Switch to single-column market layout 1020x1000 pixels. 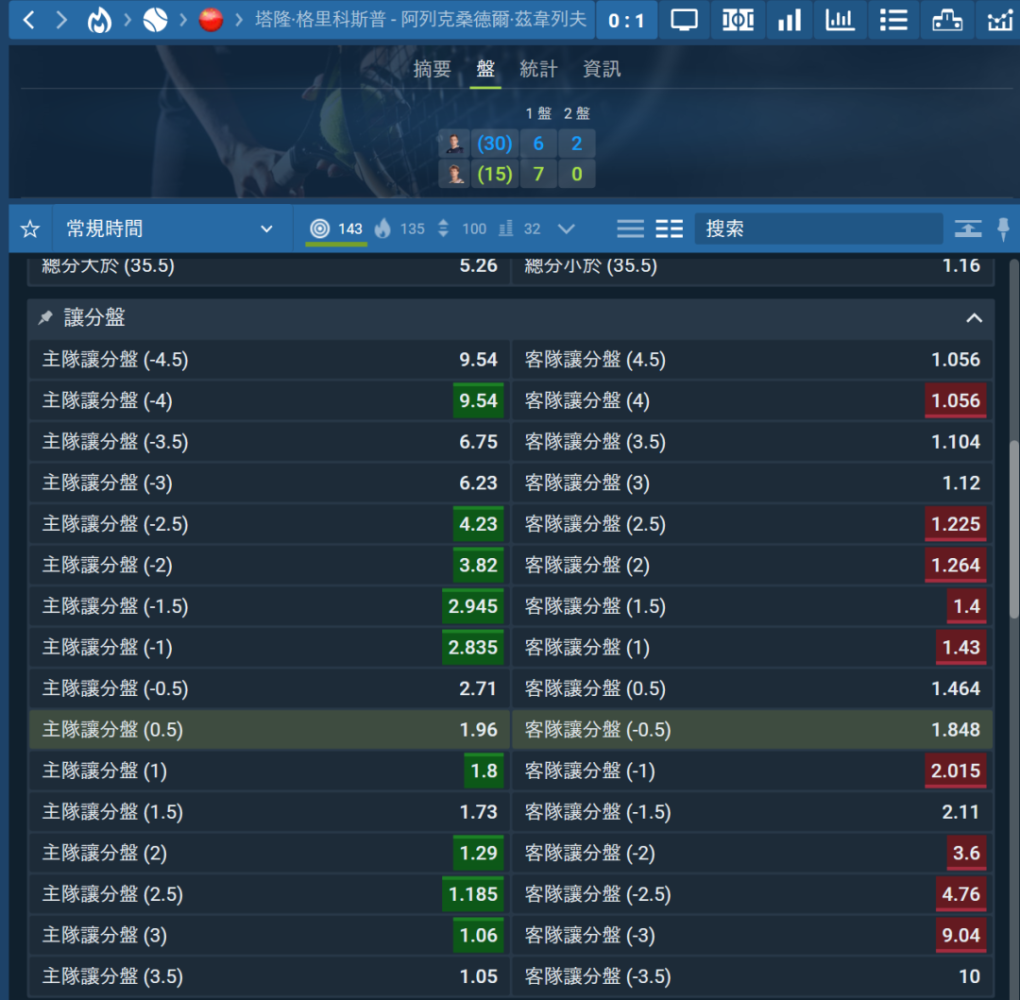coord(630,229)
